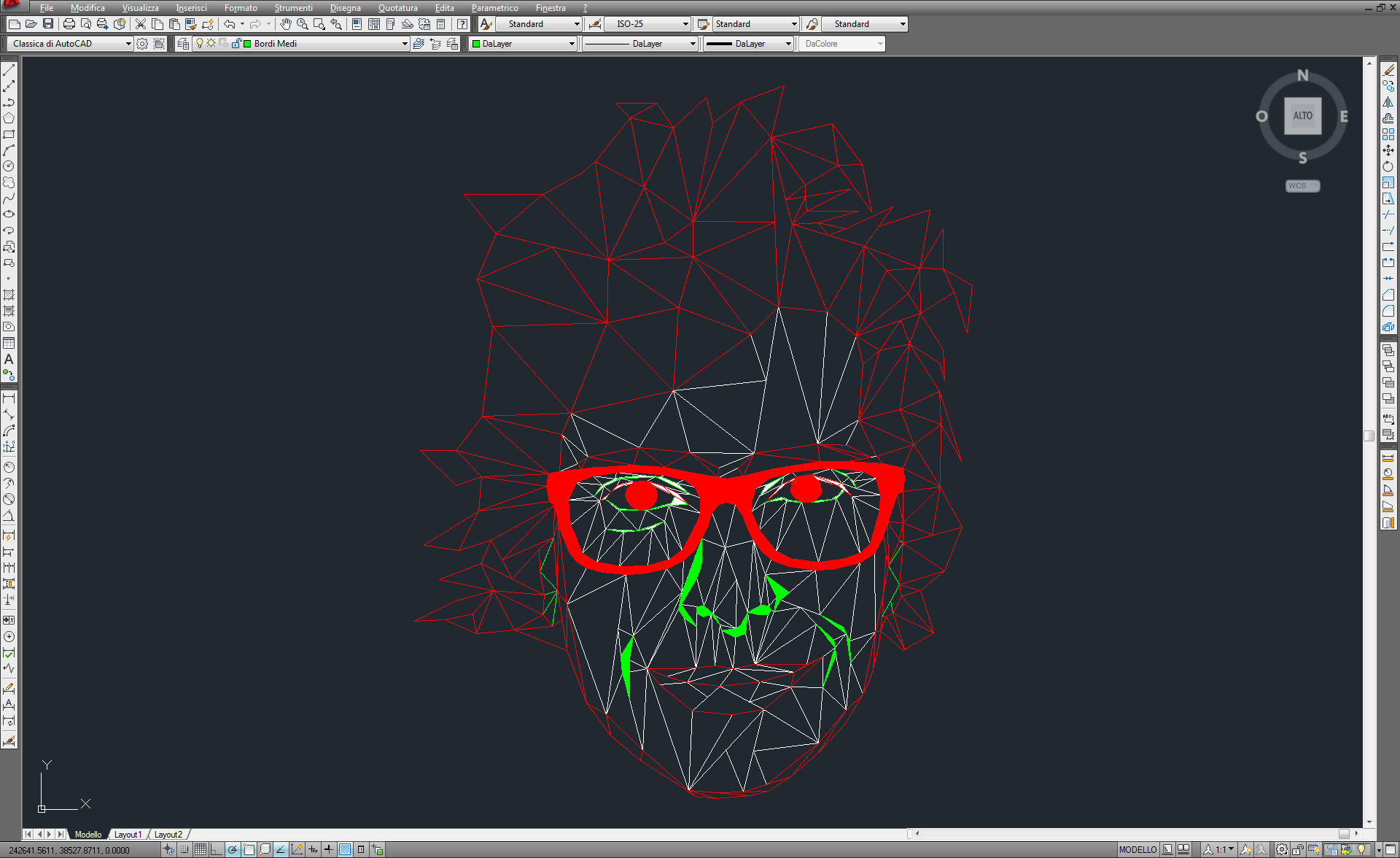Open the Bordi Medi layer dropdown
The width and height of the screenshot is (1400, 858).
[x=405, y=44]
